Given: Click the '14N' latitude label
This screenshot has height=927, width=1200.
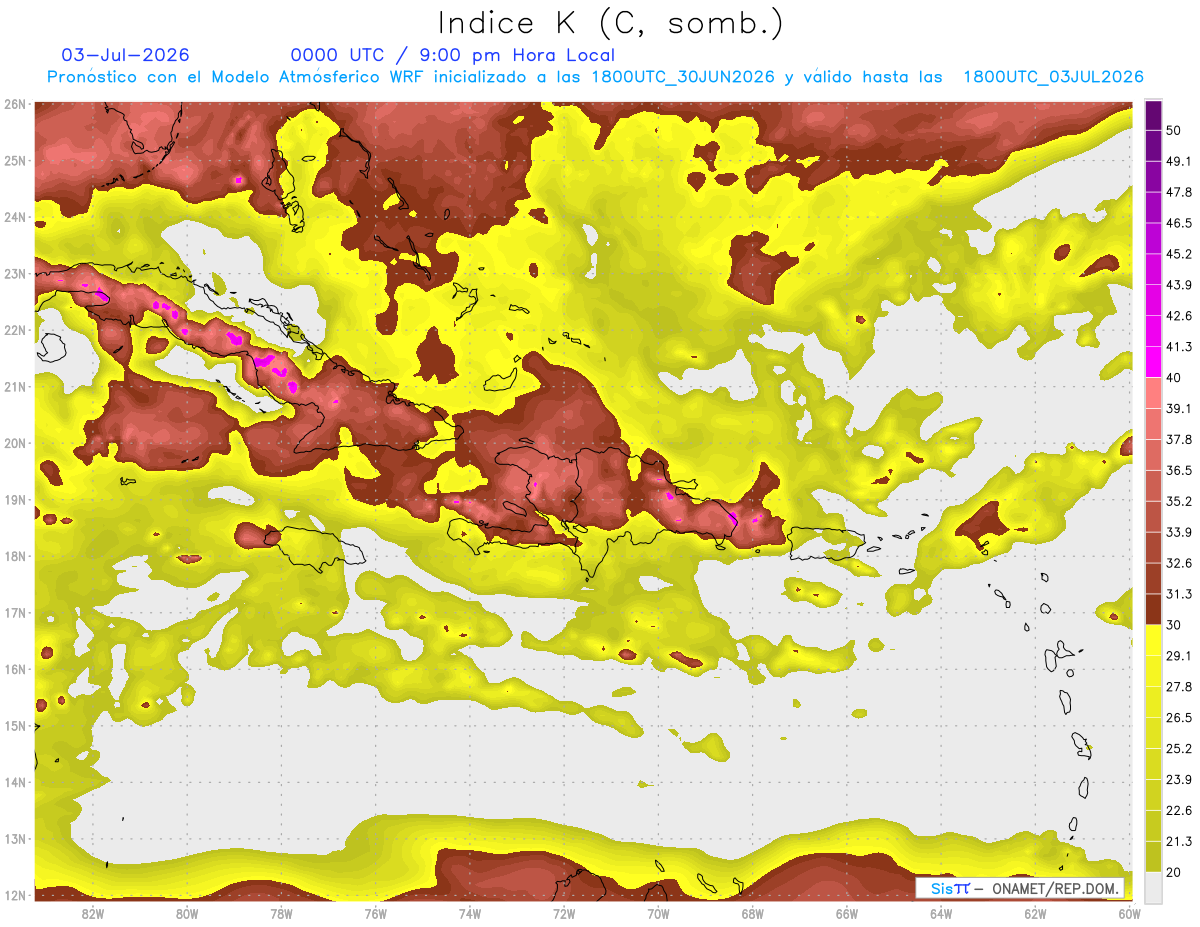Looking at the screenshot, I should [x=15, y=782].
